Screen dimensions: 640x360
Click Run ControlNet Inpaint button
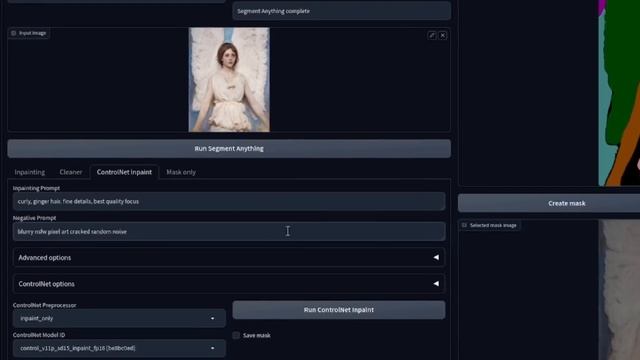coord(339,310)
